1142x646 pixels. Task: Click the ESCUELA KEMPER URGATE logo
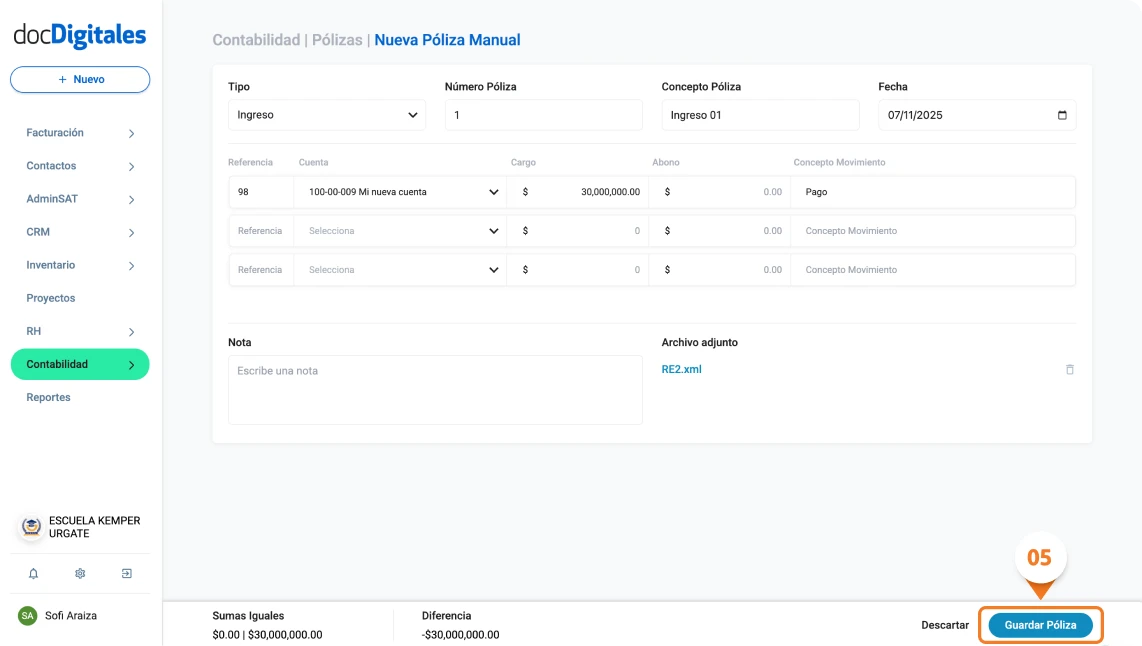coord(31,527)
